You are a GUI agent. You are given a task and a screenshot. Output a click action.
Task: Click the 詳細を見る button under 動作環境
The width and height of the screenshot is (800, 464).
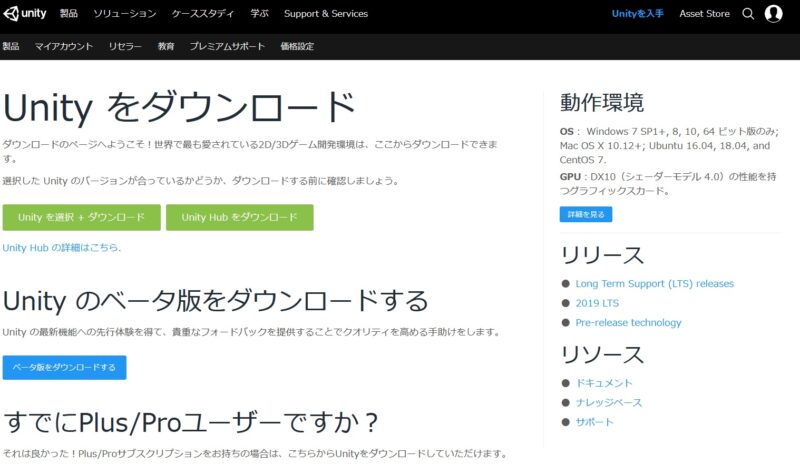586,214
